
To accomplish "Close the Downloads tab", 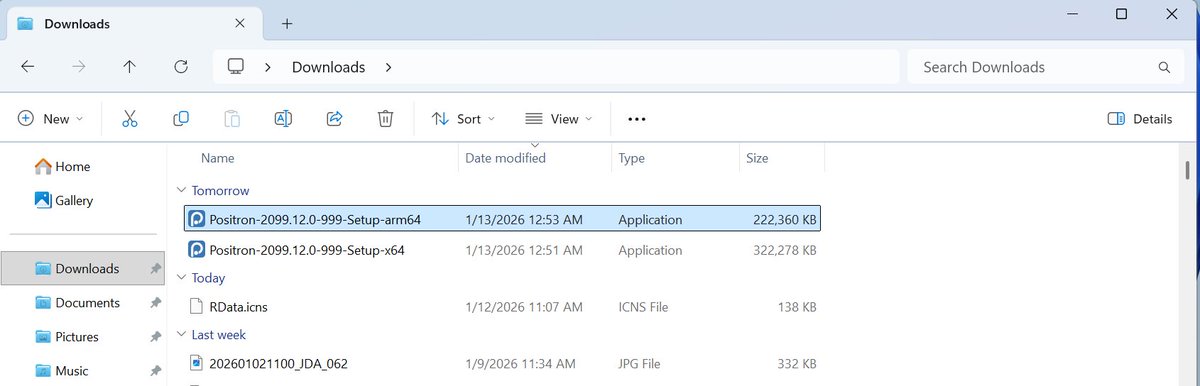I will tap(239, 23).
